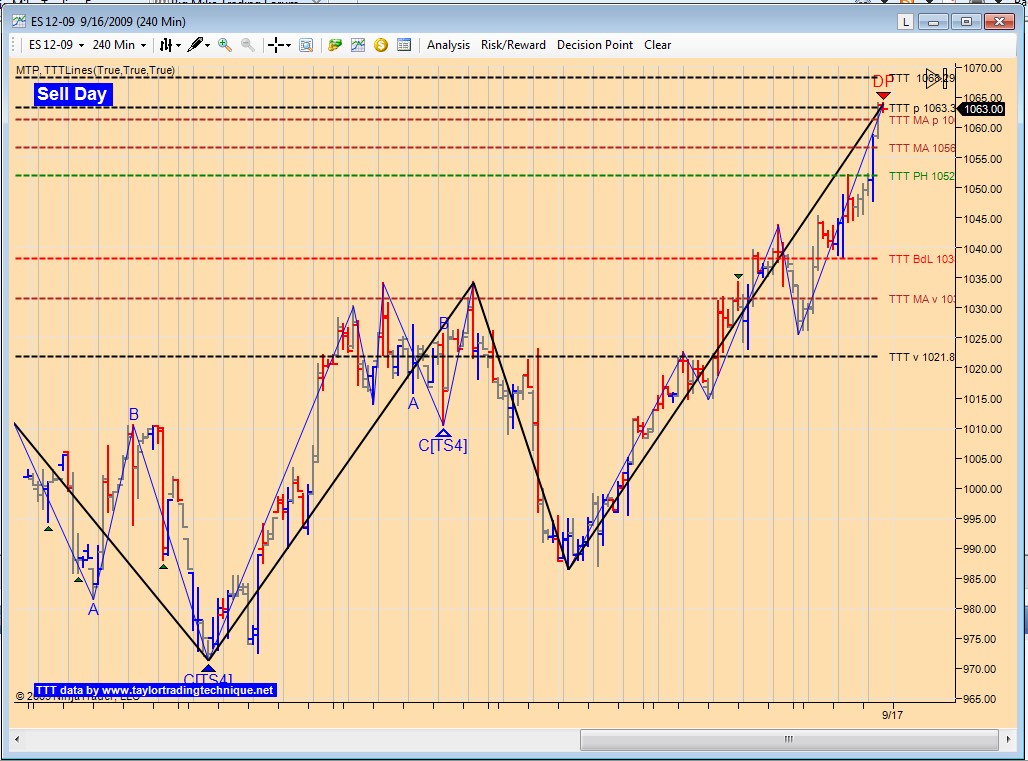Minimize the chart window

(x=934, y=22)
